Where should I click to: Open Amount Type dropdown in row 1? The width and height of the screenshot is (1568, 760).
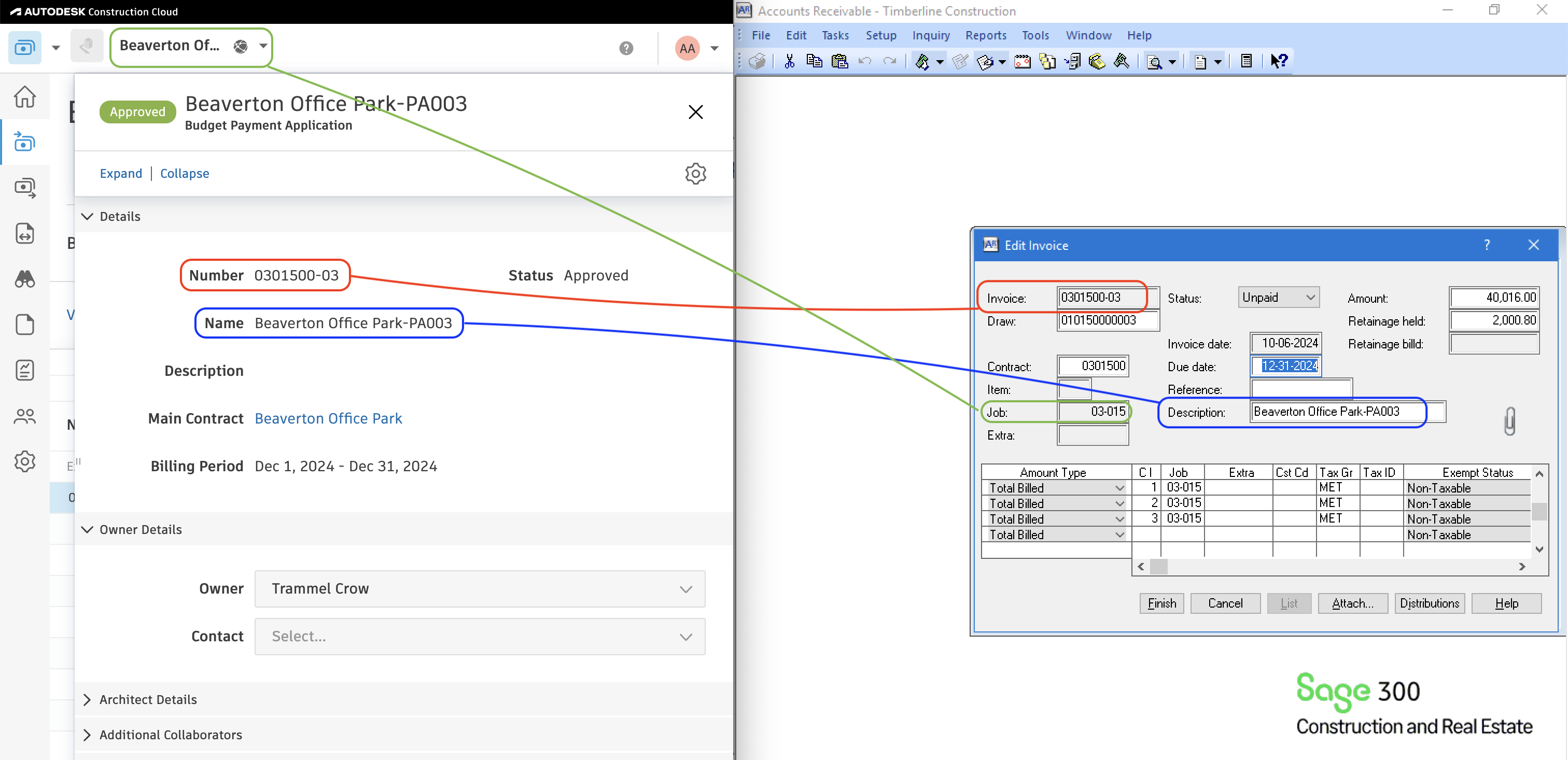click(x=1119, y=488)
